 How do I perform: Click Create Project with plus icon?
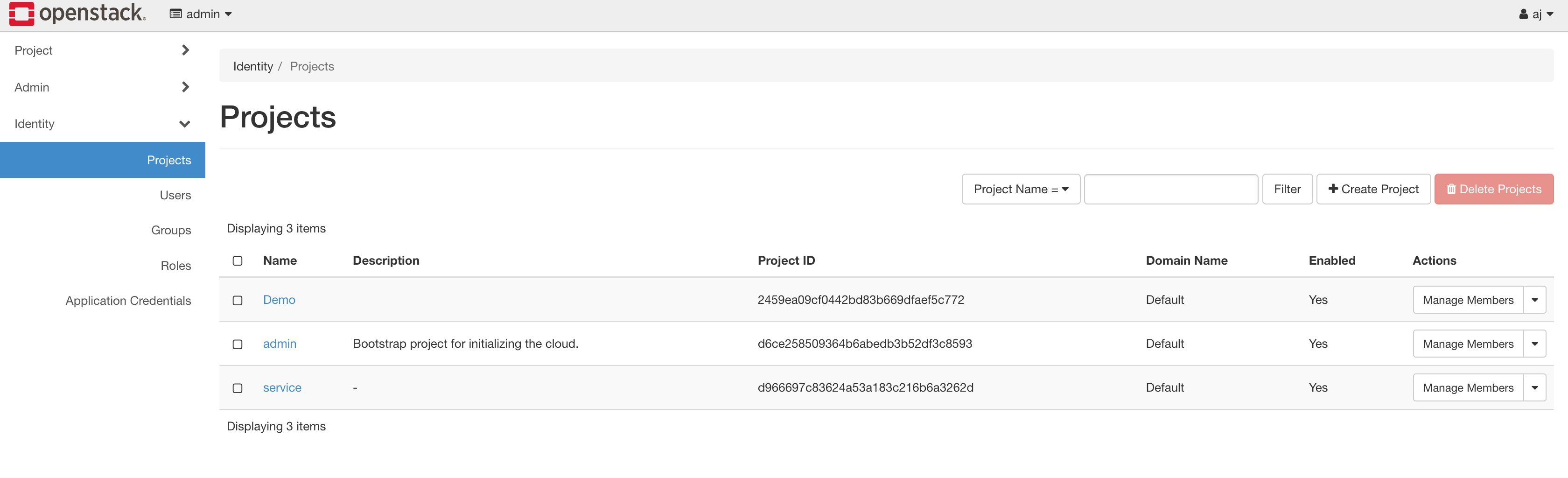tap(1372, 190)
